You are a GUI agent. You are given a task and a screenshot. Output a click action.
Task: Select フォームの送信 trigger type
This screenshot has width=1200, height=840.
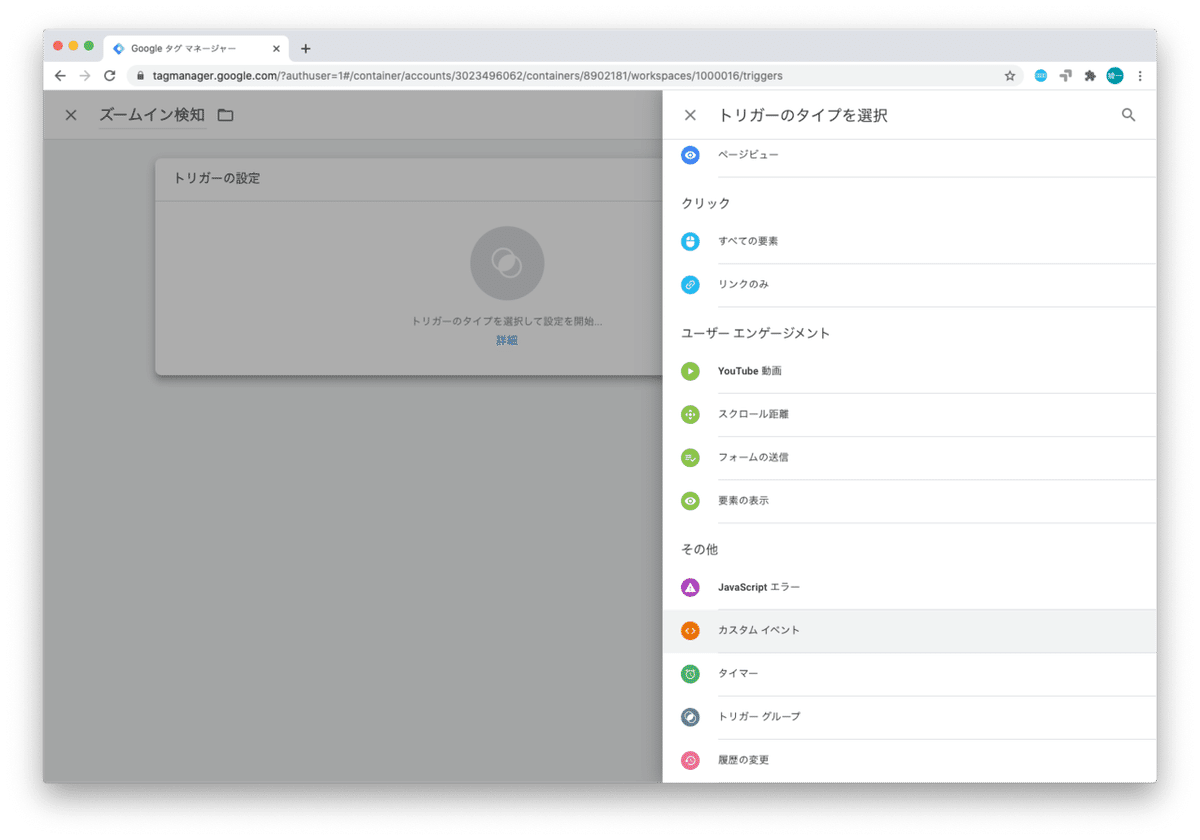point(909,457)
